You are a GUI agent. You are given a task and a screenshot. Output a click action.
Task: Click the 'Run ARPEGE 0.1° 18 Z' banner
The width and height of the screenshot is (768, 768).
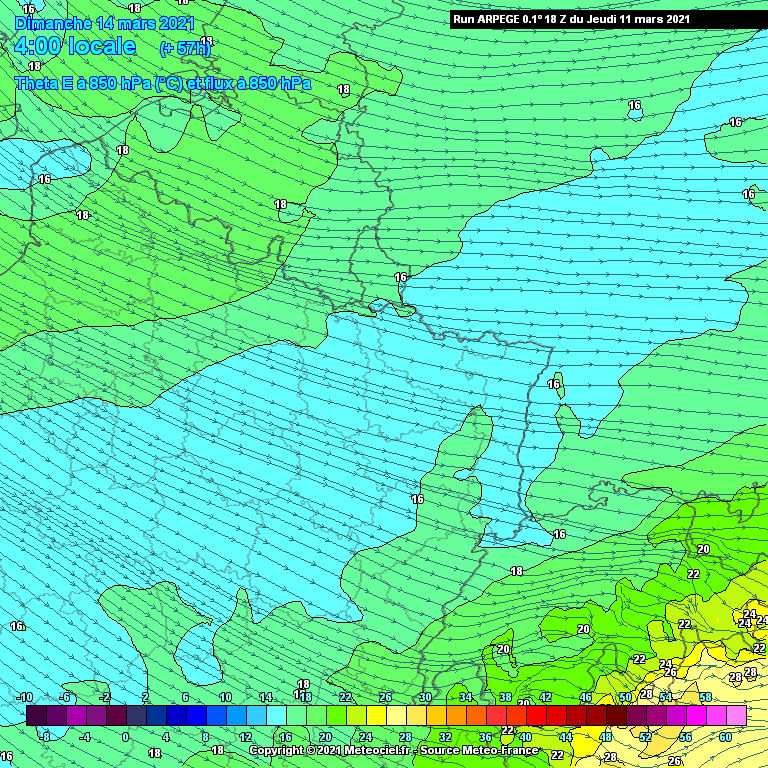tap(571, 19)
